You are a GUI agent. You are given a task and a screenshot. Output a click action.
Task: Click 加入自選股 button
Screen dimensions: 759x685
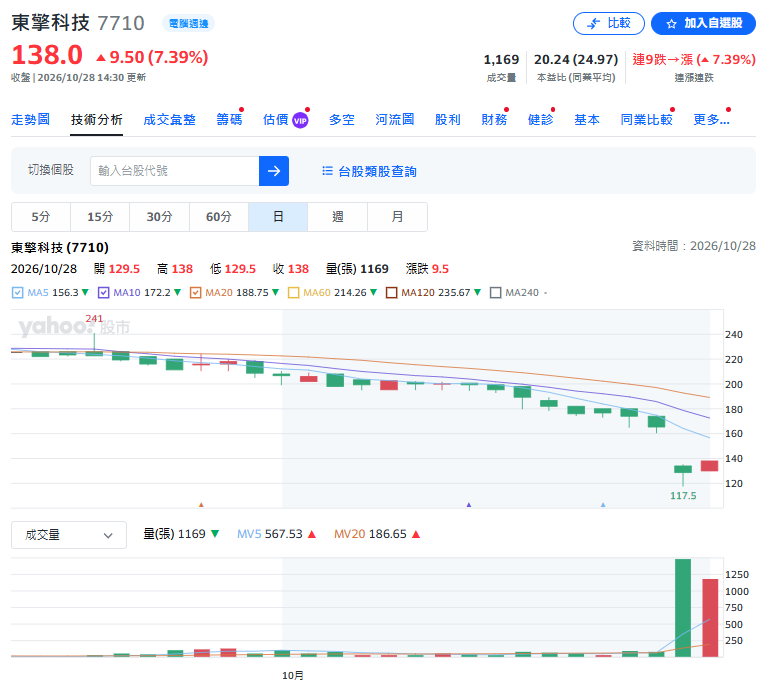703,23
